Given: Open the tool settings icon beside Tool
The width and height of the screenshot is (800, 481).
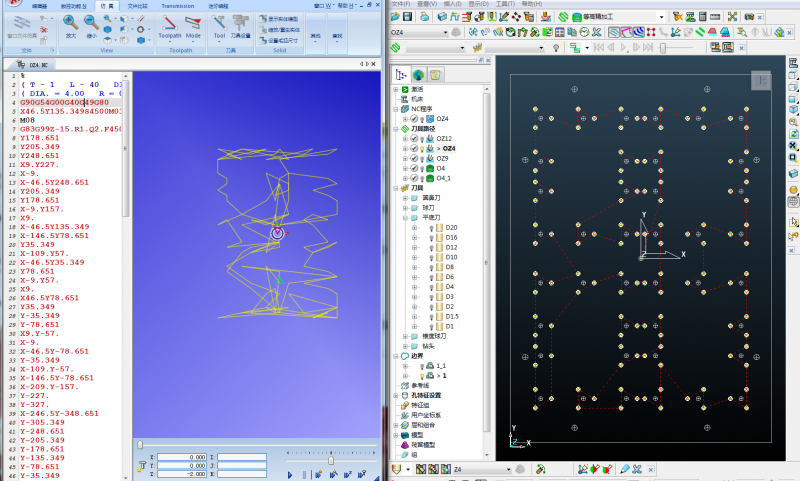Looking at the screenshot, I should click(x=240, y=27).
